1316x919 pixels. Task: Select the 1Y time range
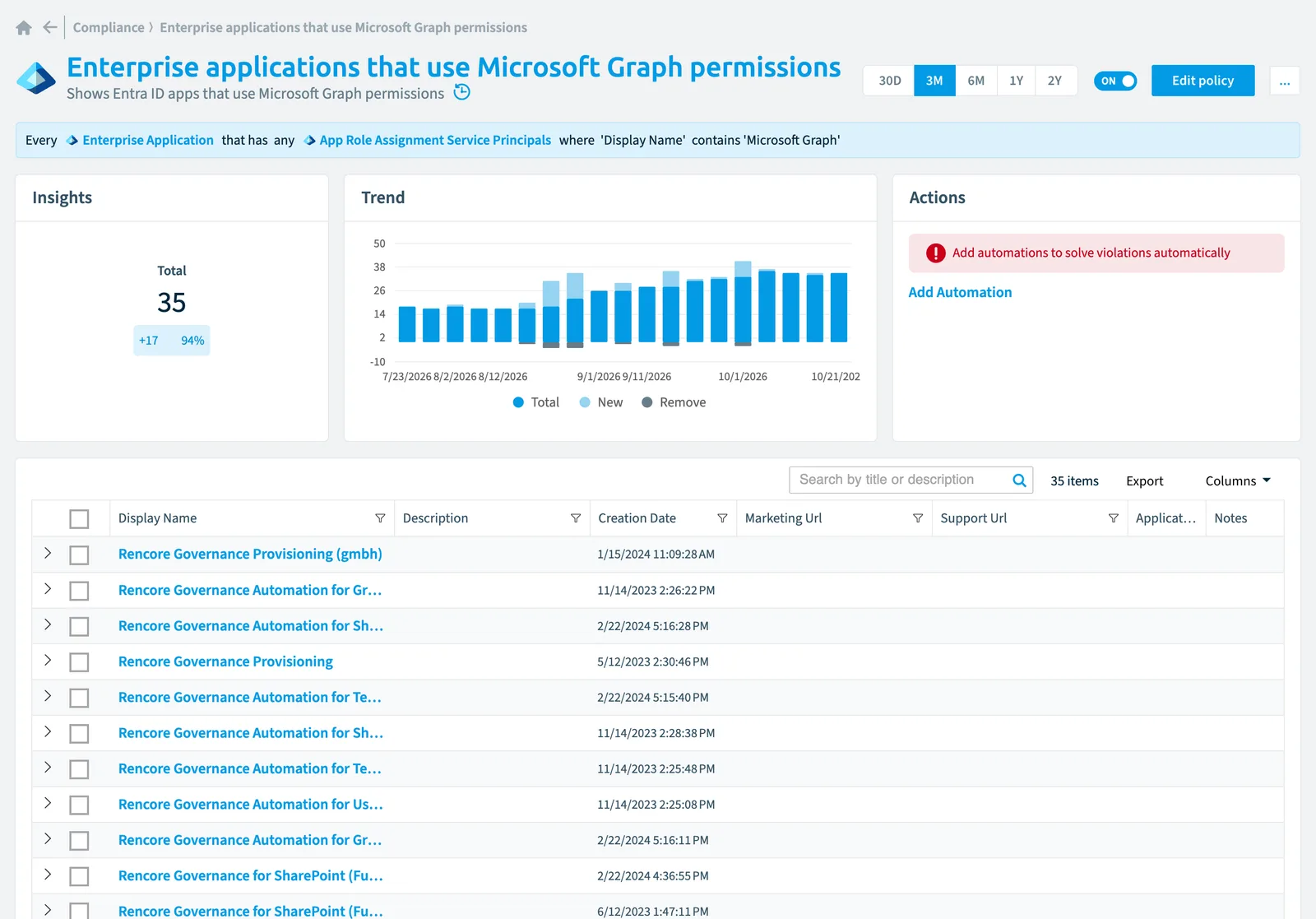coord(1017,81)
